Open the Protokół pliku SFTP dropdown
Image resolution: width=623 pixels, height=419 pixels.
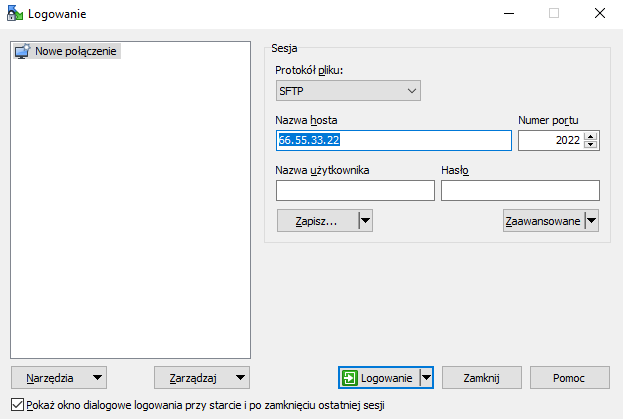(348, 91)
